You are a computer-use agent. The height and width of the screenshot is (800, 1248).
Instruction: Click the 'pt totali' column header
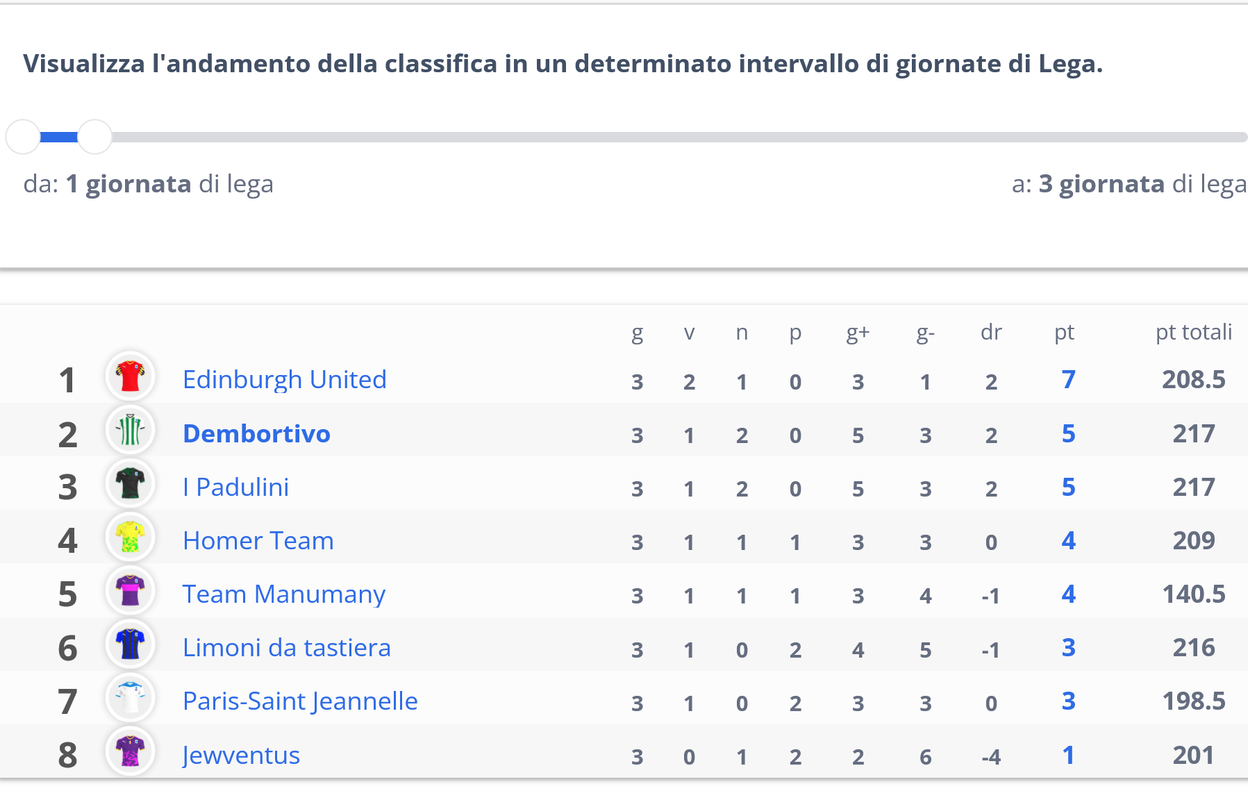[1194, 332]
